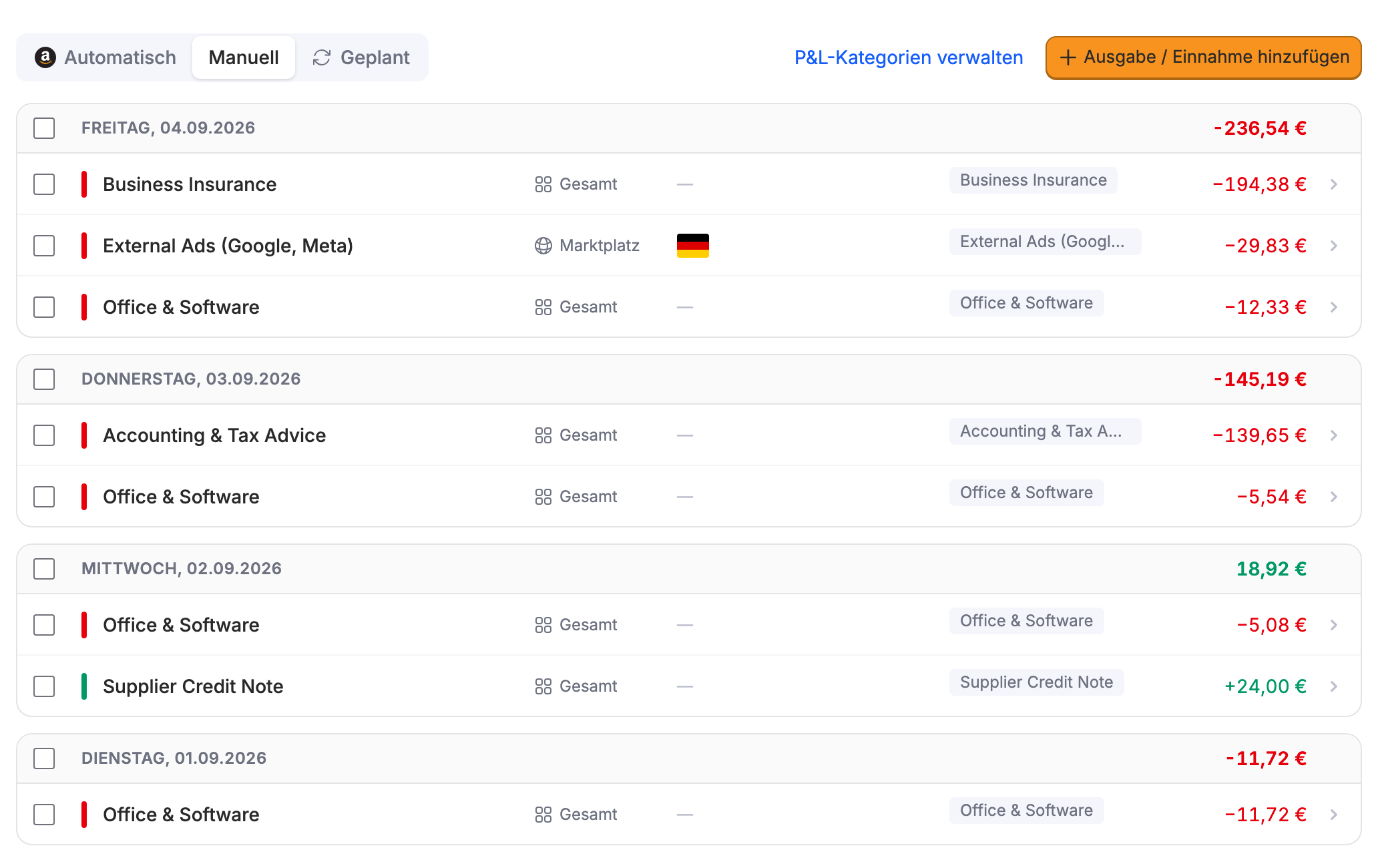The width and height of the screenshot is (1378, 868).
Task: Click the Gesamt grid icon in the -5,54 € row
Action: 543,497
